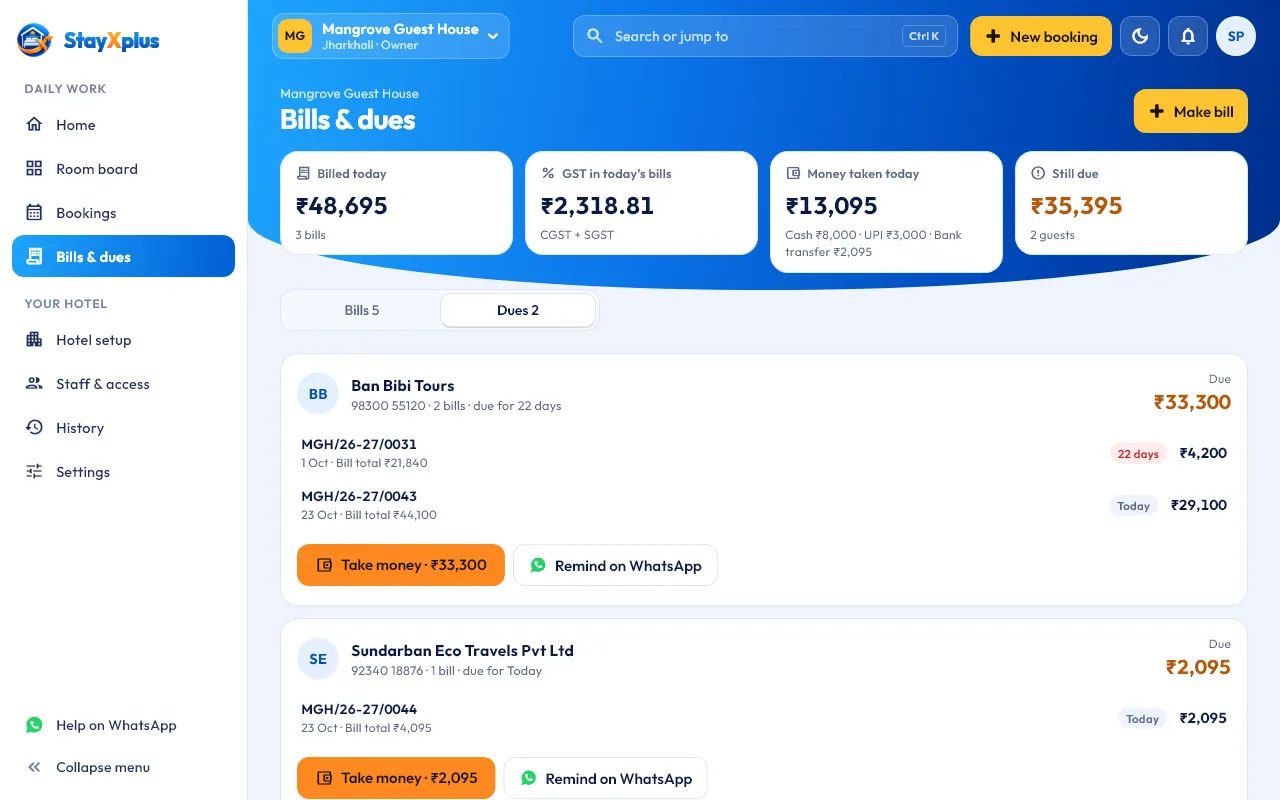
Task: Click the Money taken today card
Action: 886,211
